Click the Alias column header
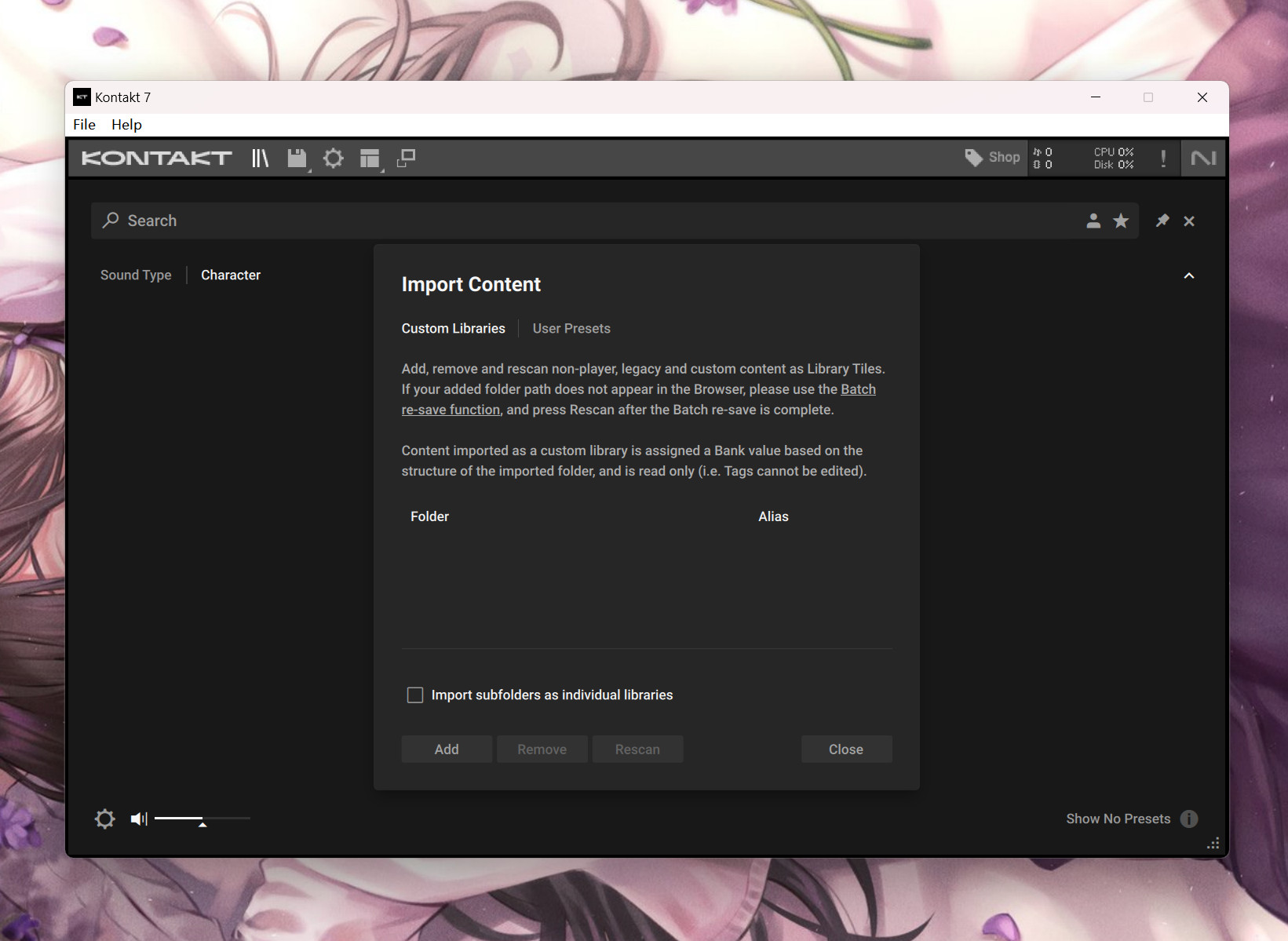Image resolution: width=1288 pixels, height=941 pixels. [x=773, y=516]
